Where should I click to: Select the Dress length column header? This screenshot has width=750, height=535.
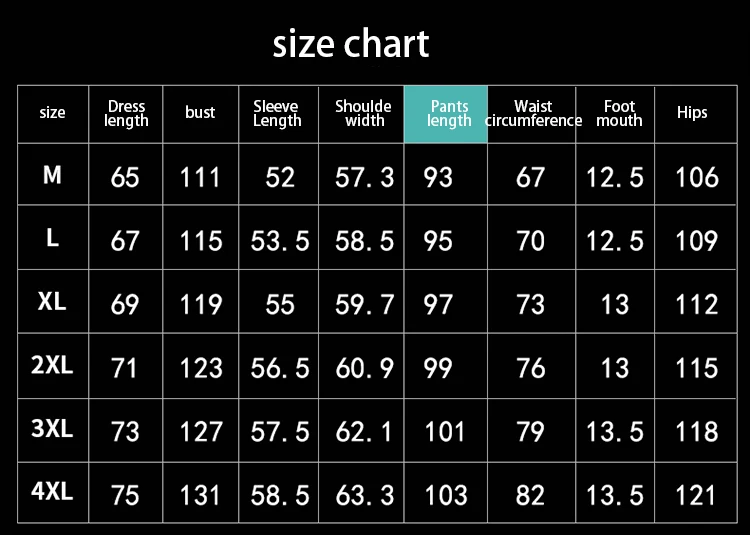click(126, 114)
